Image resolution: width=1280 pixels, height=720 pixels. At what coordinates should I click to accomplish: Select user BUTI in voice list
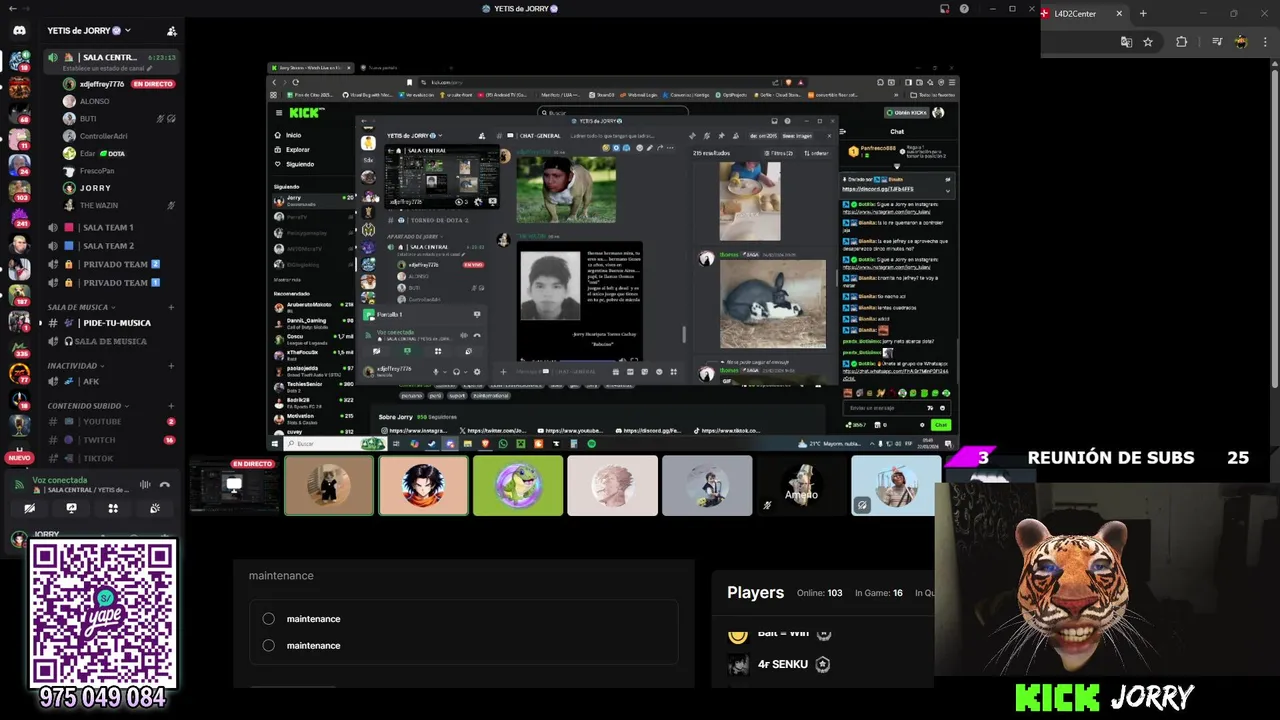[x=88, y=119]
